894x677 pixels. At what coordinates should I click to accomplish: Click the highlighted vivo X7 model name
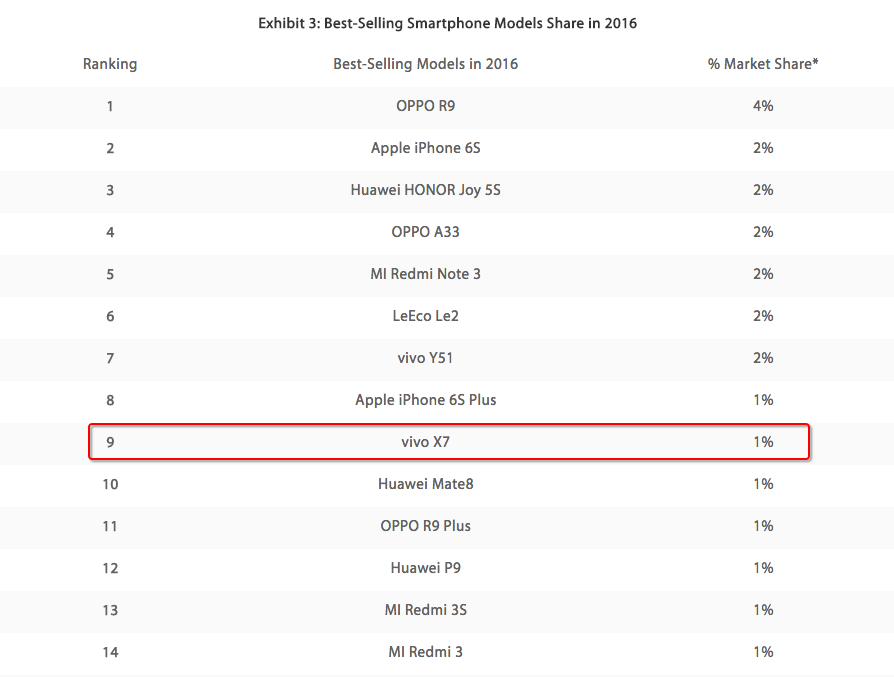coord(425,442)
